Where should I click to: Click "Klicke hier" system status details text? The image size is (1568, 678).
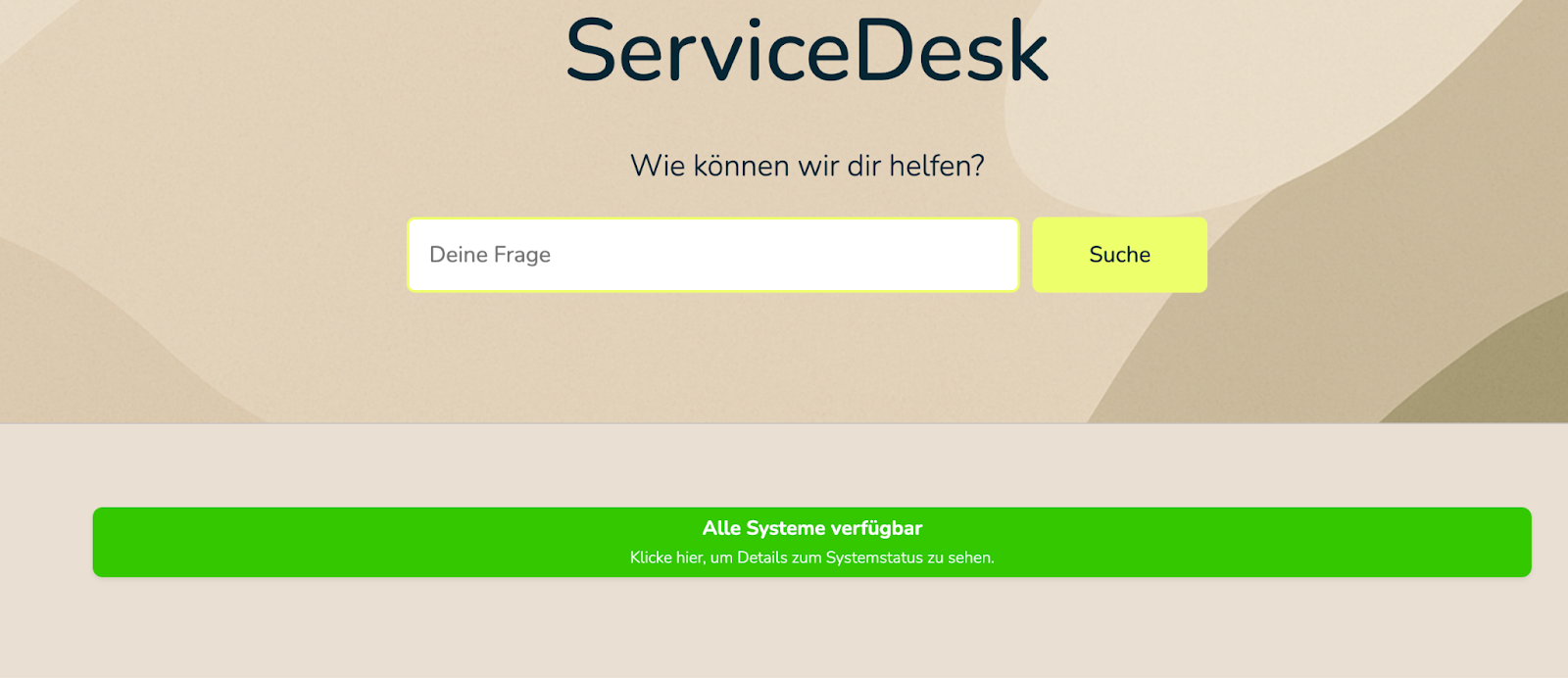pyautogui.click(x=666, y=557)
